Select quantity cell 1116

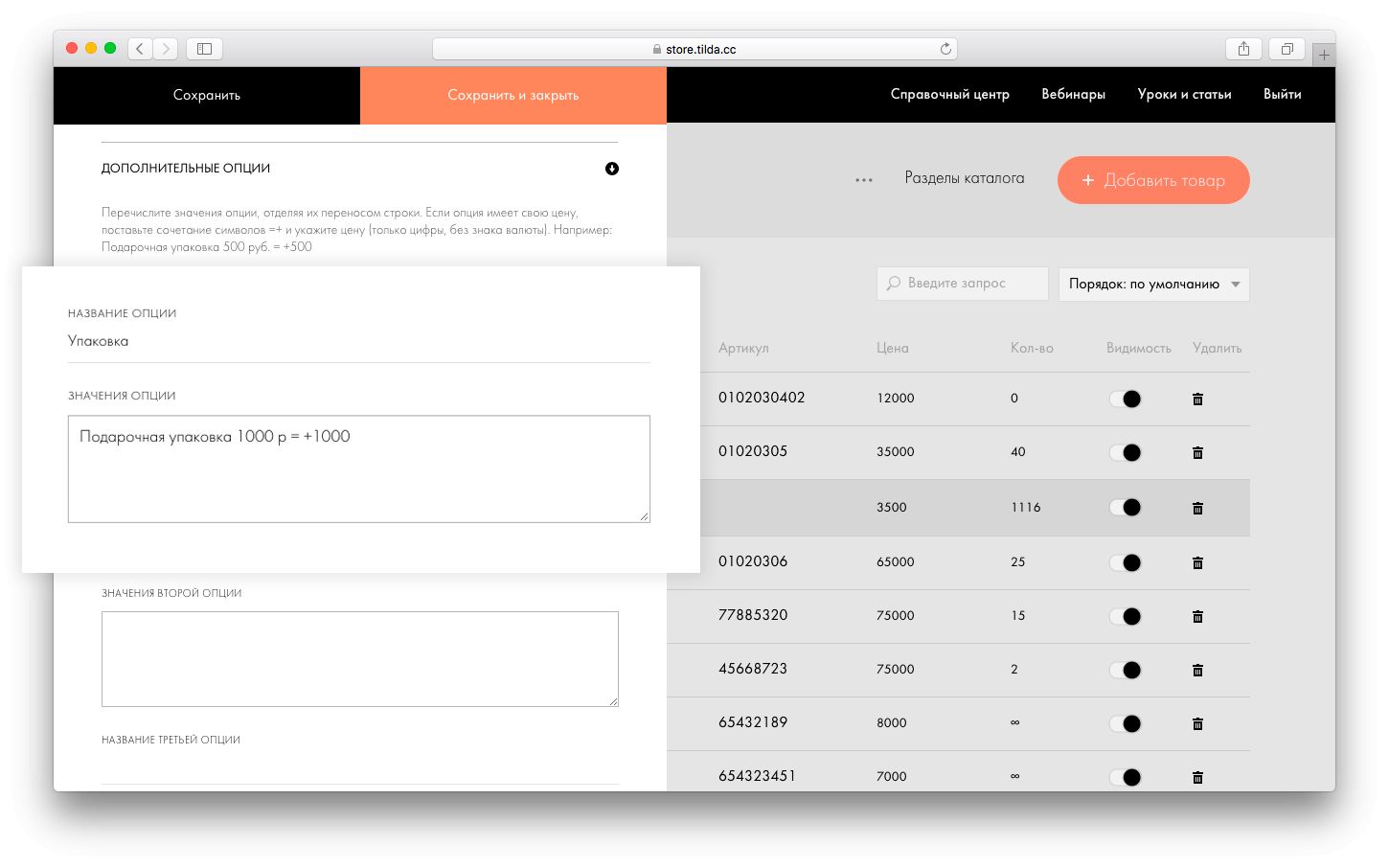click(x=1026, y=507)
